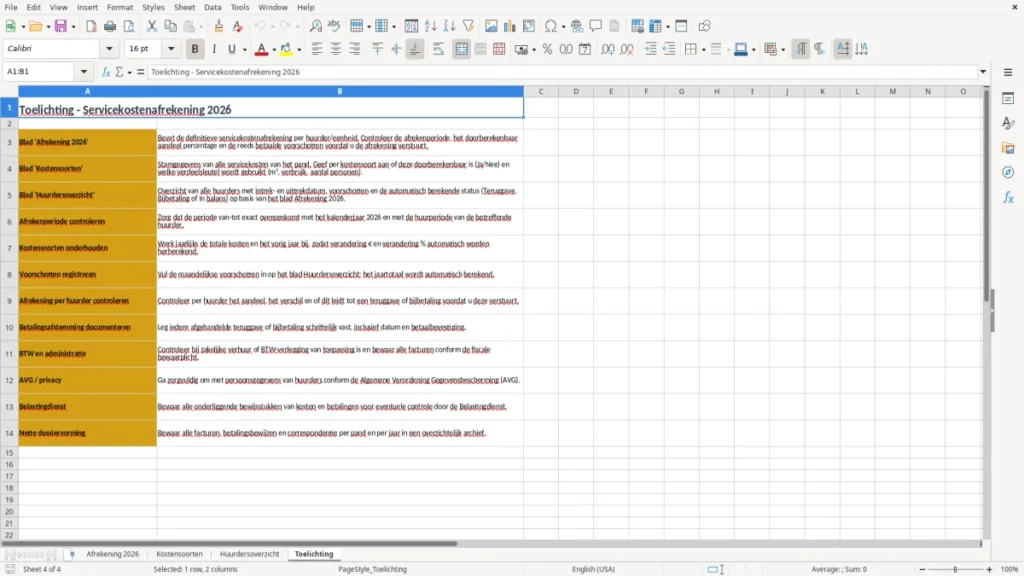The height and width of the screenshot is (576, 1024).
Task: Open sidebar Navigator compass icon
Action: [x=1008, y=172]
